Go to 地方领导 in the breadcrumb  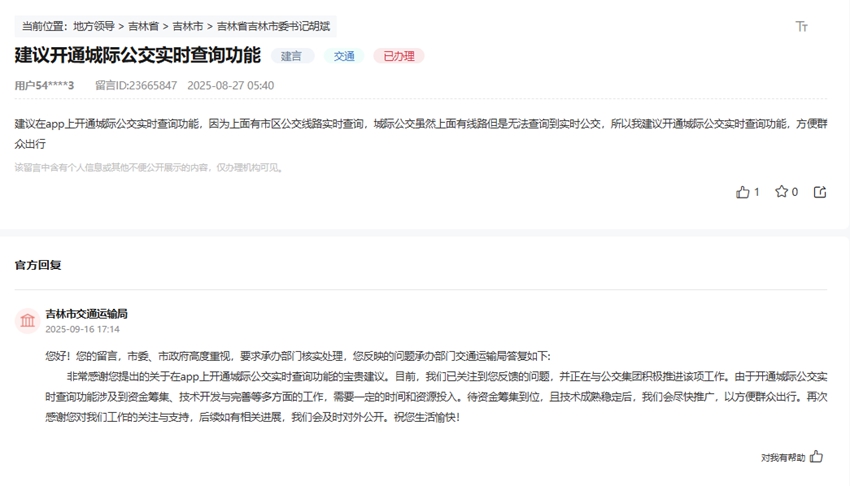[x=94, y=26]
